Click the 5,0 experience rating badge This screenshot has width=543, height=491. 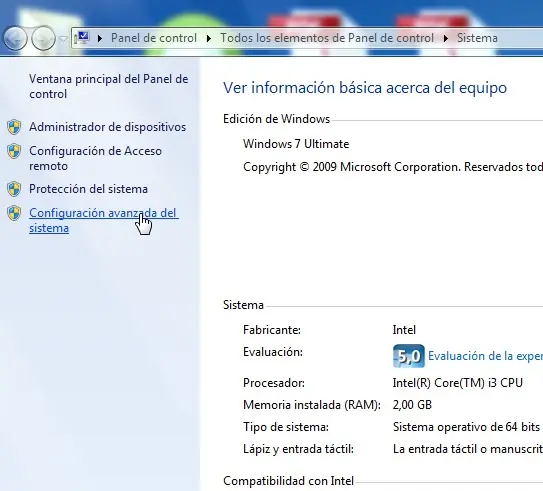point(409,356)
